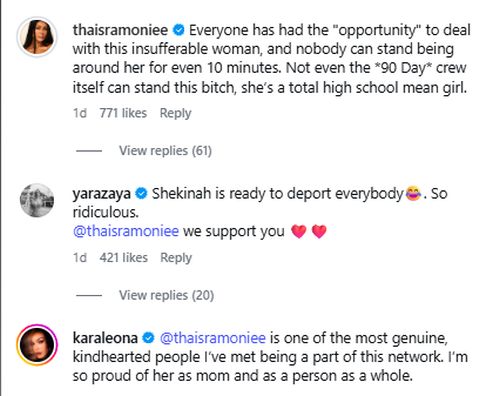Click yarazaya's blue verified badge

142,194
